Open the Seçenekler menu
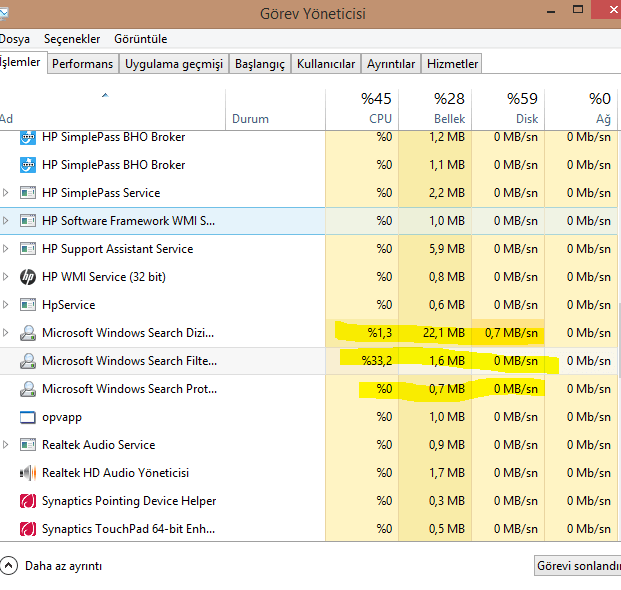This screenshot has width=621, height=590. [72, 39]
